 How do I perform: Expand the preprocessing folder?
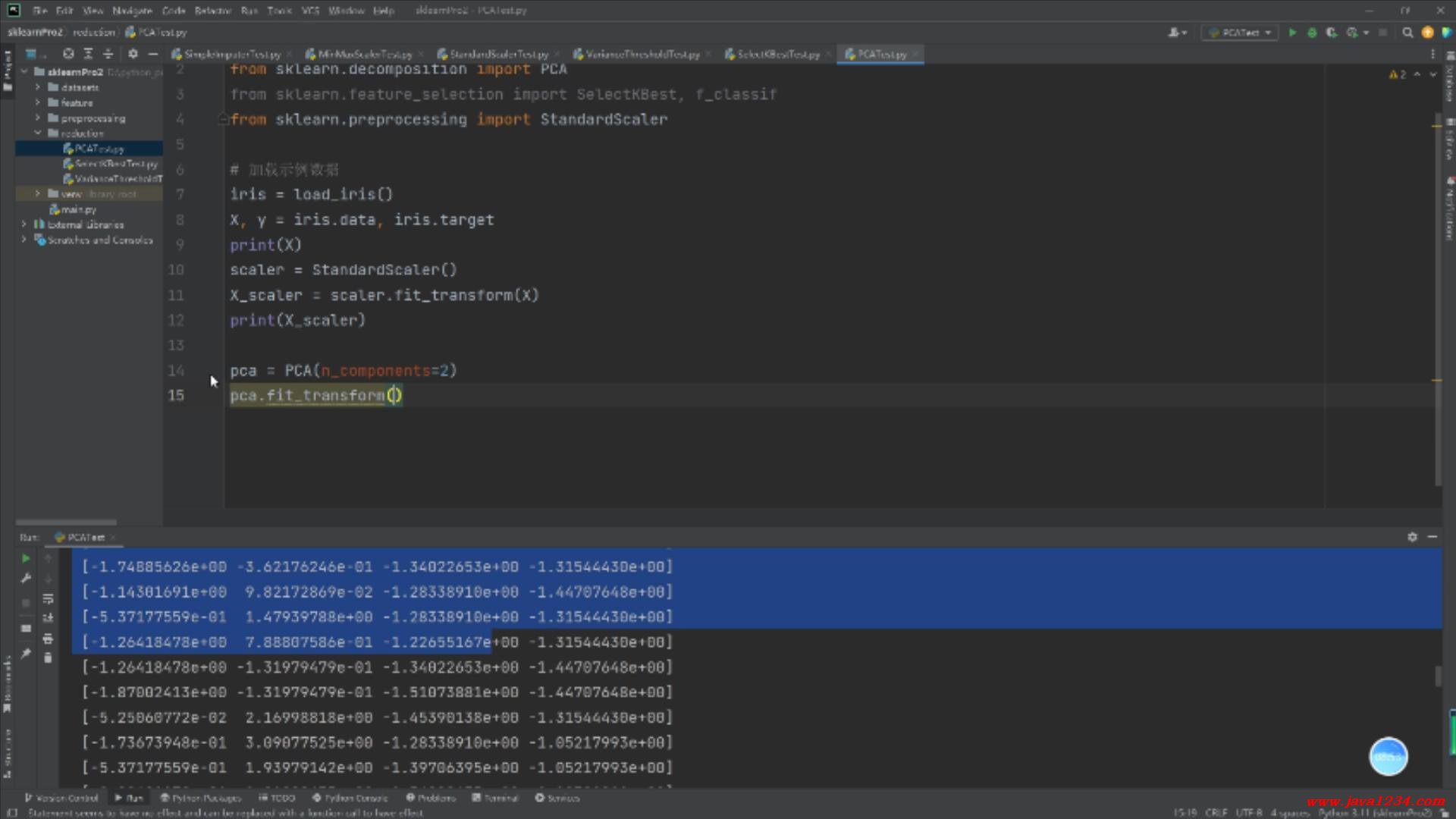(x=38, y=118)
